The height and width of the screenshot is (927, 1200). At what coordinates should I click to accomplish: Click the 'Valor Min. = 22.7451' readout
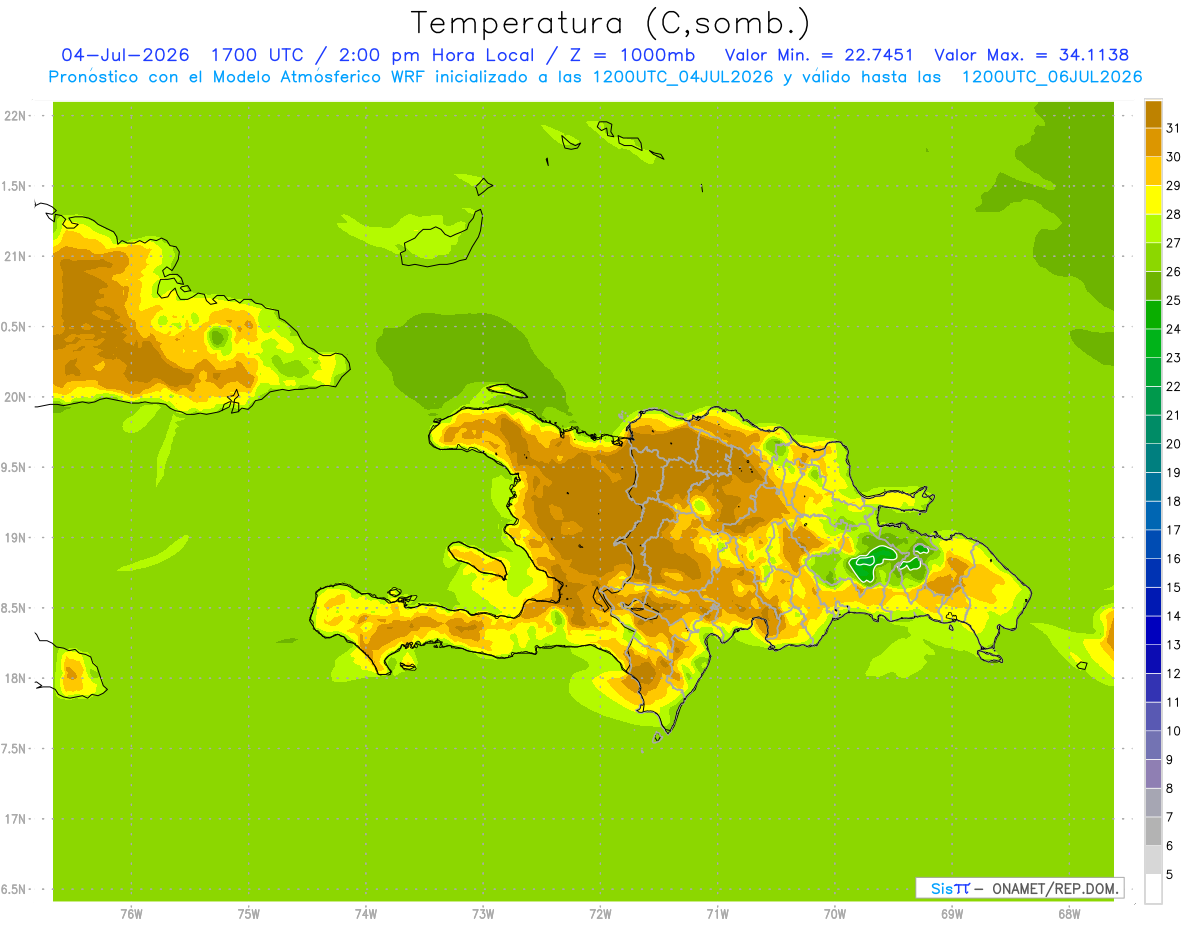pos(819,55)
